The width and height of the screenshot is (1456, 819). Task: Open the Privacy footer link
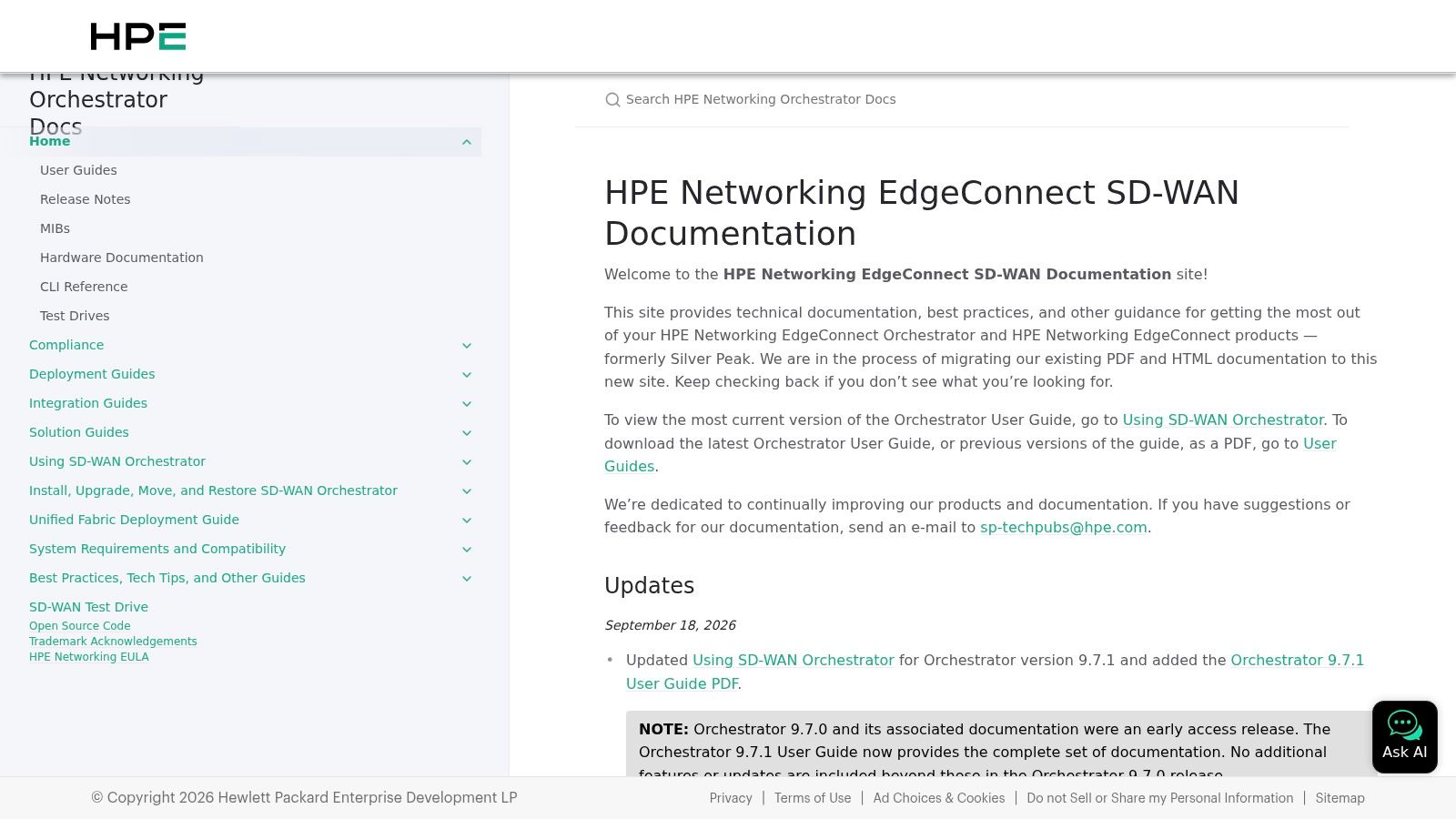(x=731, y=798)
